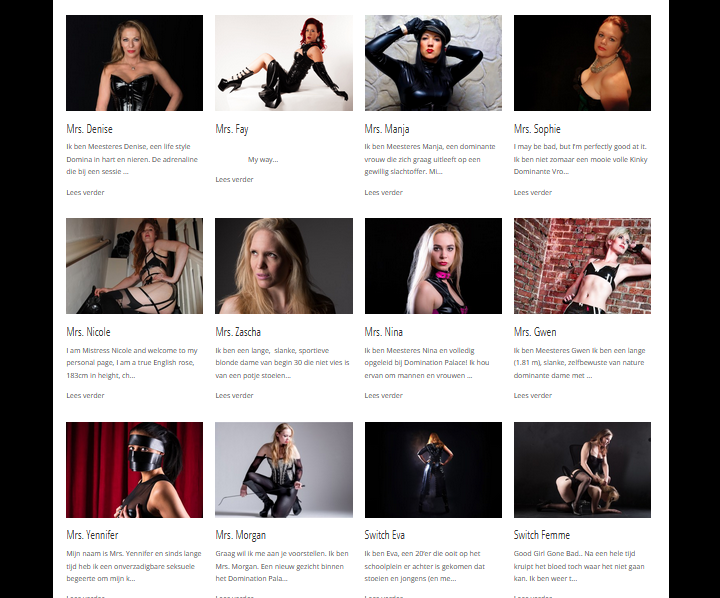This screenshot has height=598, width=720.
Task: Open Mrs. Manja thumbnail image
Action: point(433,63)
